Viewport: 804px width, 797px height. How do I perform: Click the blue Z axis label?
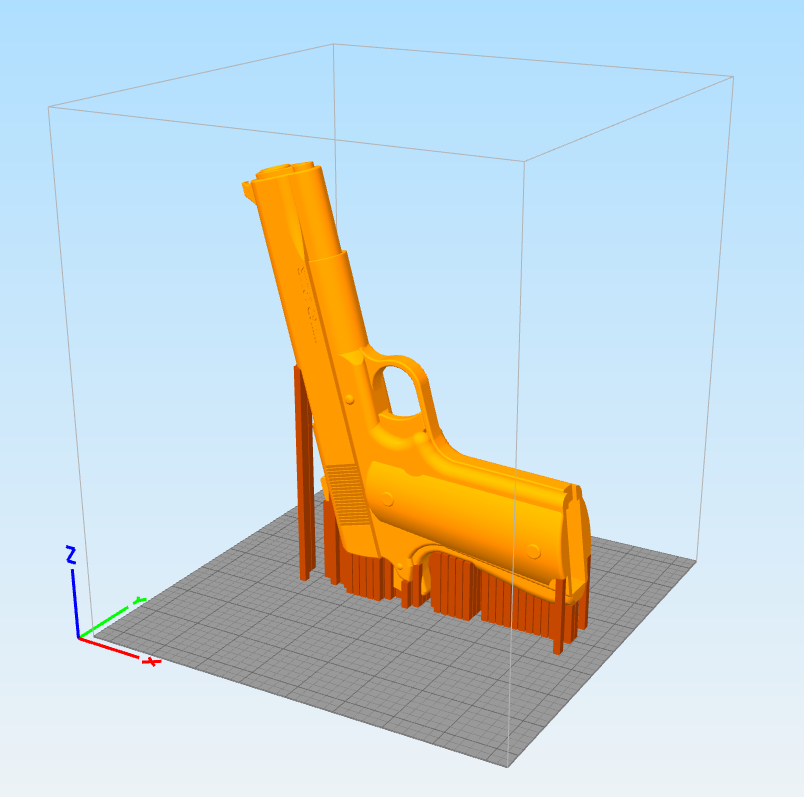click(x=71, y=555)
